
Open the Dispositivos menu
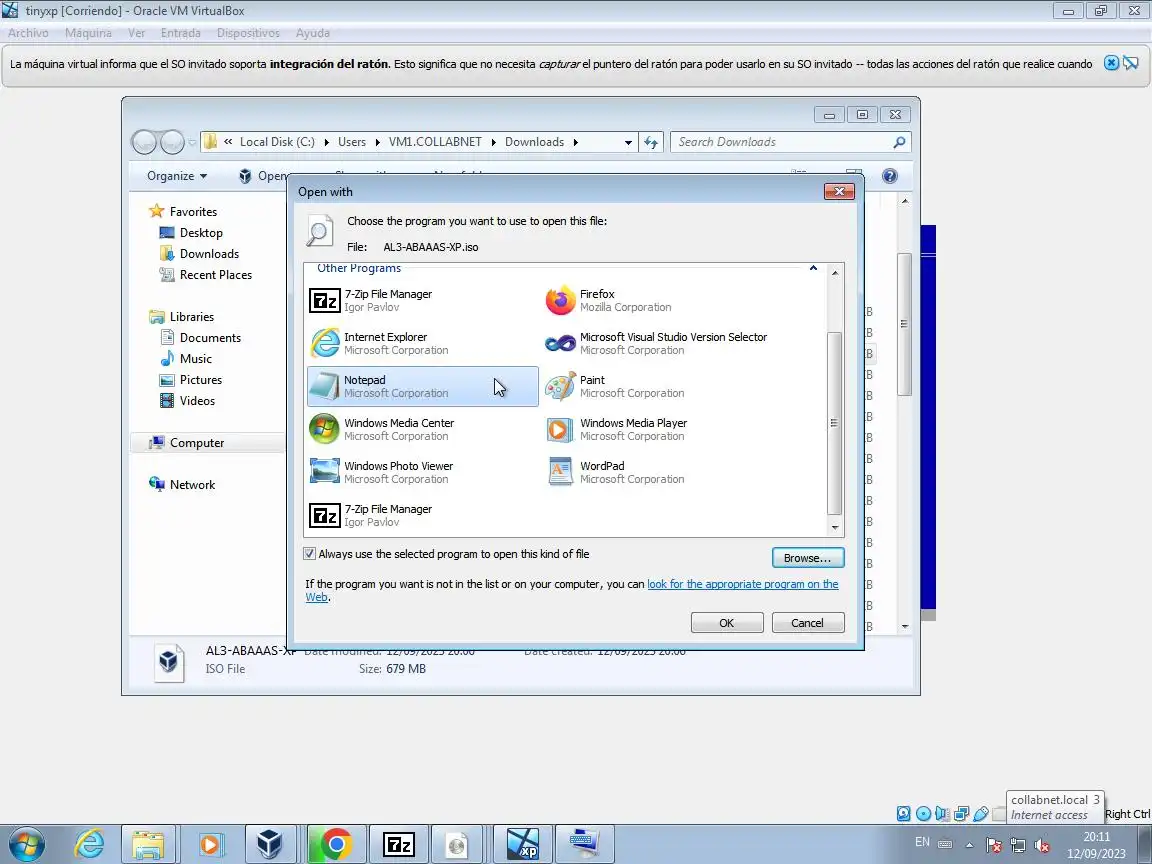pyautogui.click(x=248, y=33)
